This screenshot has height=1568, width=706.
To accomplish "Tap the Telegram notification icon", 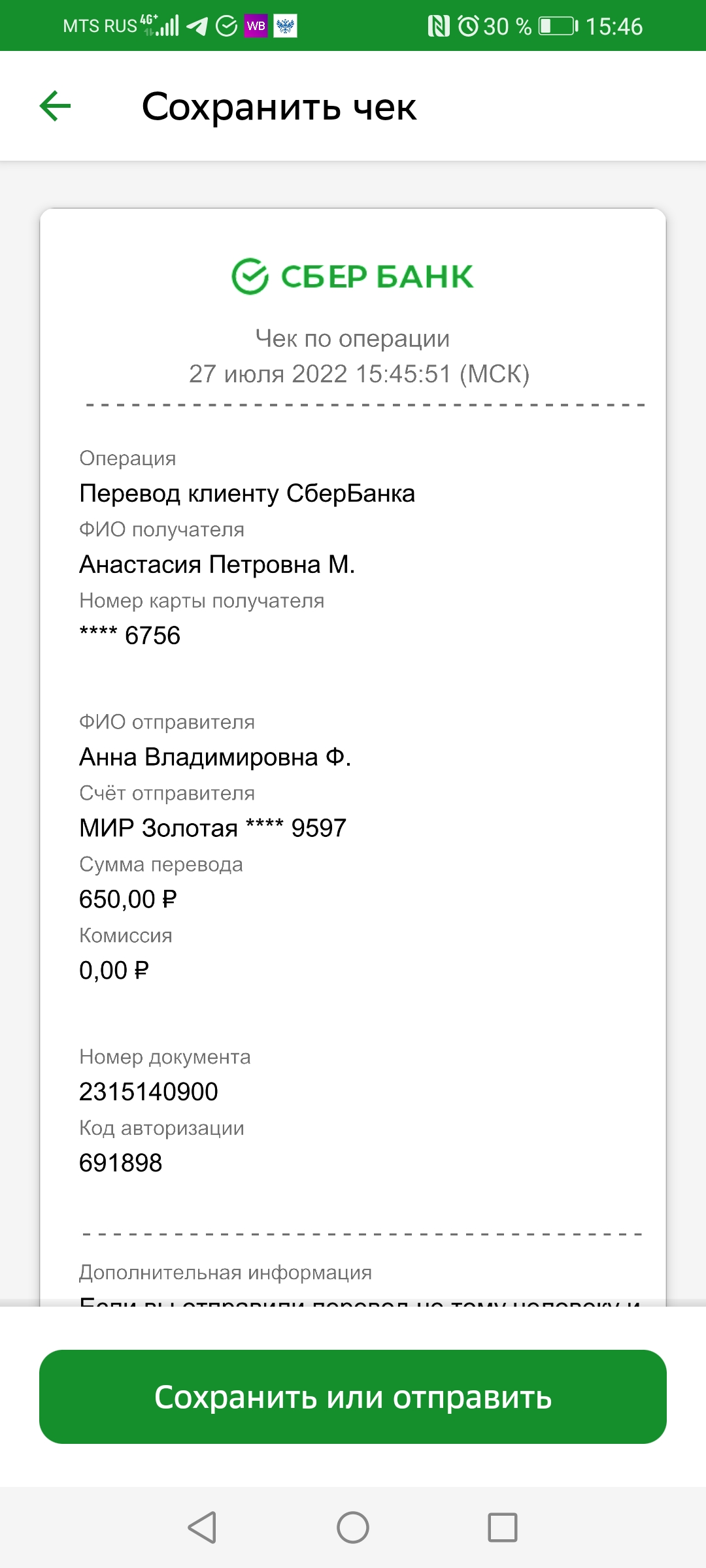I will click(x=197, y=26).
